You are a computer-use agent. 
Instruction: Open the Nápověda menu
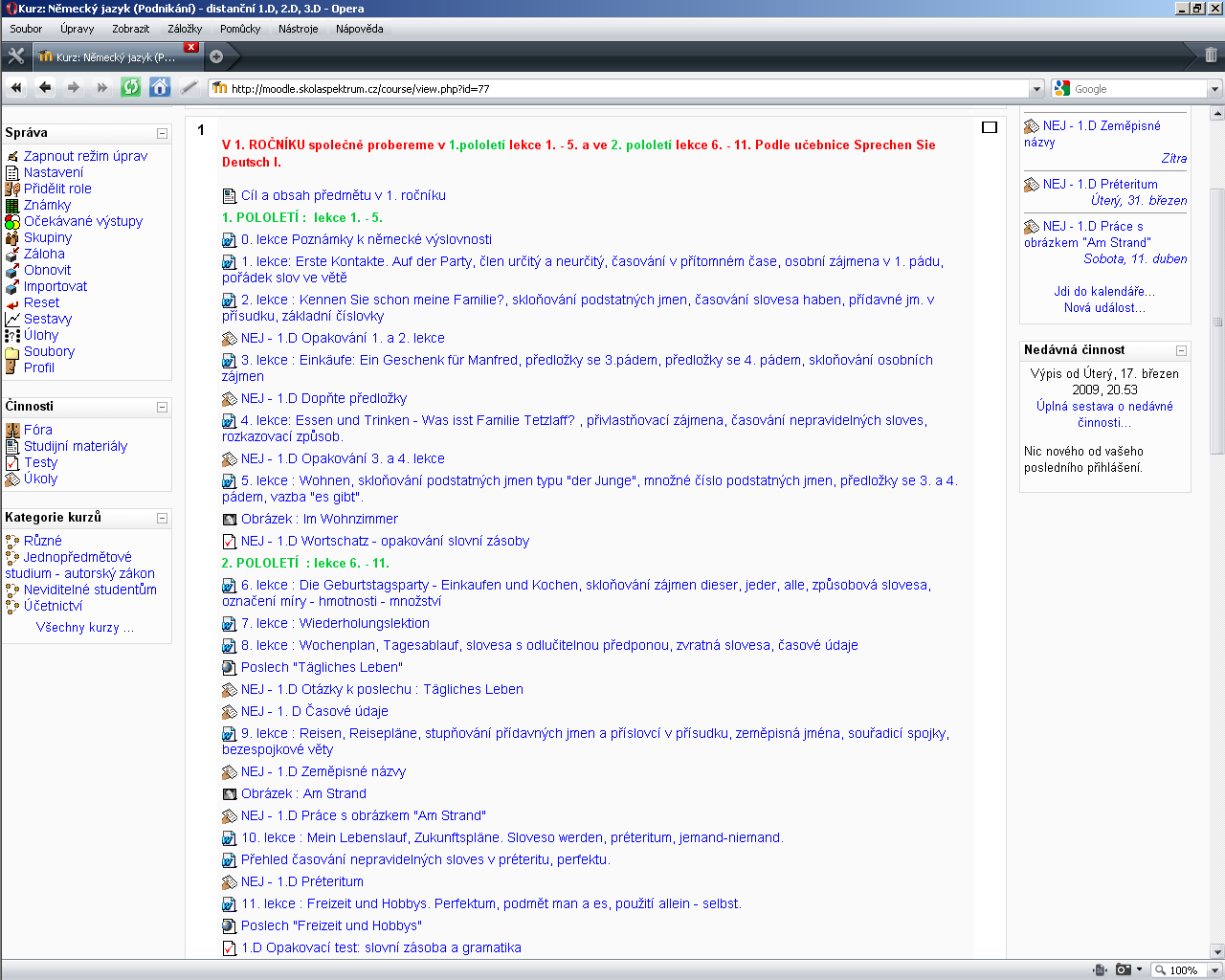[x=360, y=29]
